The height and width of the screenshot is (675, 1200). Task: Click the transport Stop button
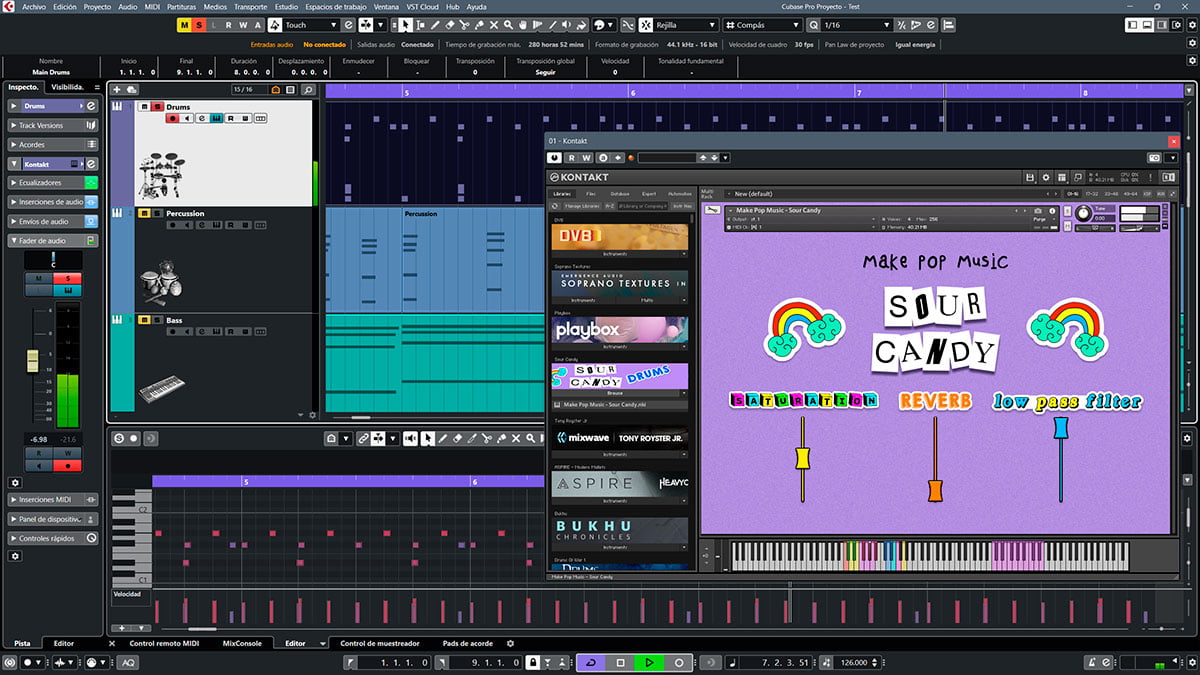coord(621,663)
